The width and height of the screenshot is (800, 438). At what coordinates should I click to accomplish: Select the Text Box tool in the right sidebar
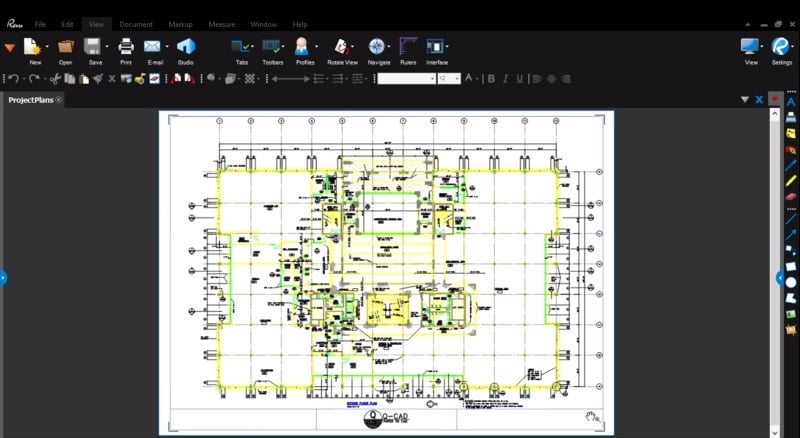pyautogui.click(x=791, y=101)
